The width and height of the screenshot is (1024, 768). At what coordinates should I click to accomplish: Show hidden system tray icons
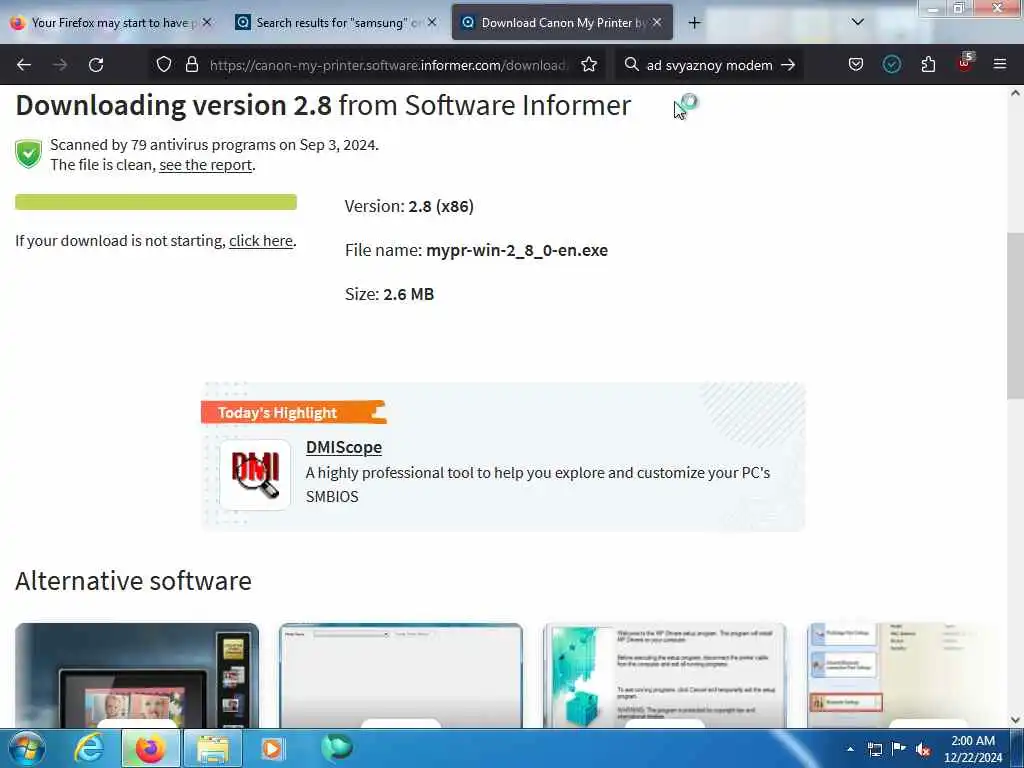[x=850, y=749]
